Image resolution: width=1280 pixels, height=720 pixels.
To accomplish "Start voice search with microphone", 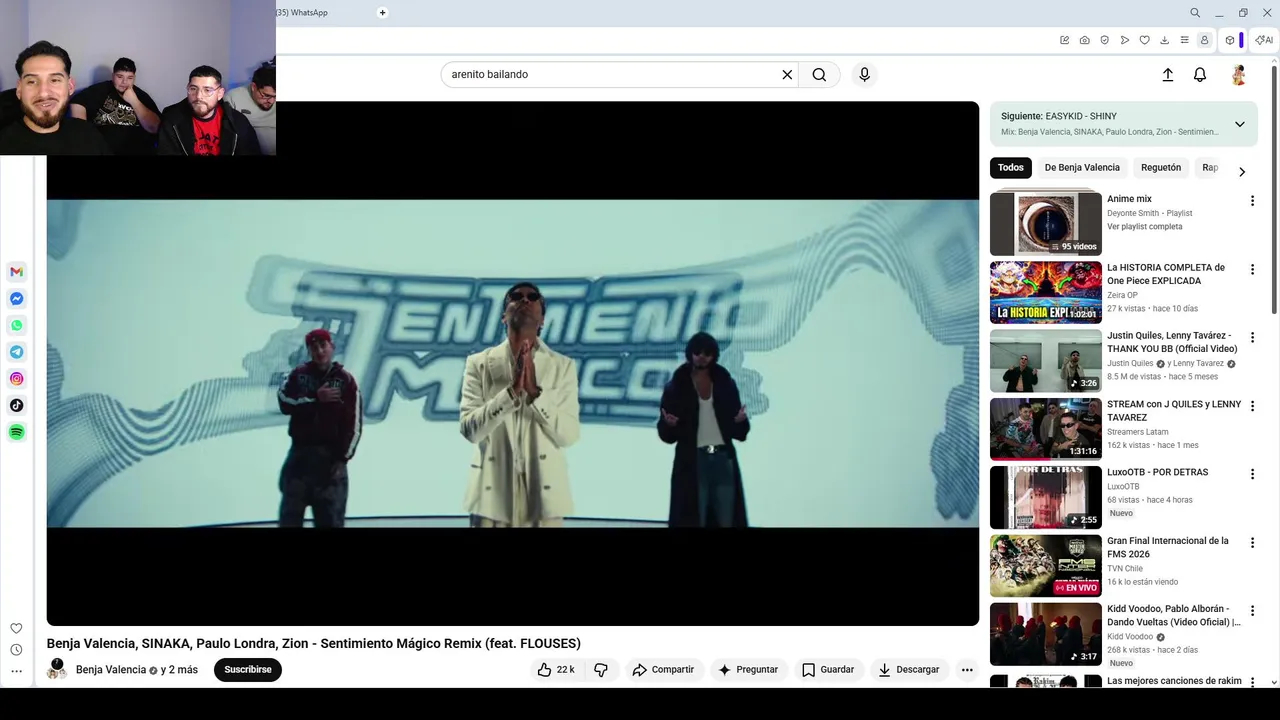I will [x=864, y=75].
